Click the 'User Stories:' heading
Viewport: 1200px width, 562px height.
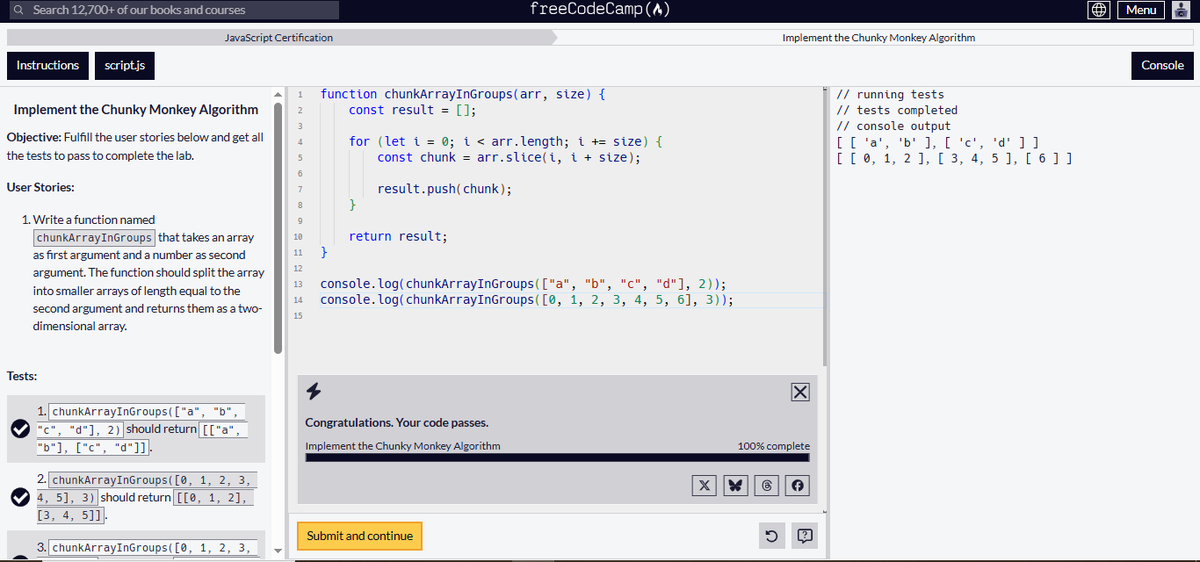40,187
